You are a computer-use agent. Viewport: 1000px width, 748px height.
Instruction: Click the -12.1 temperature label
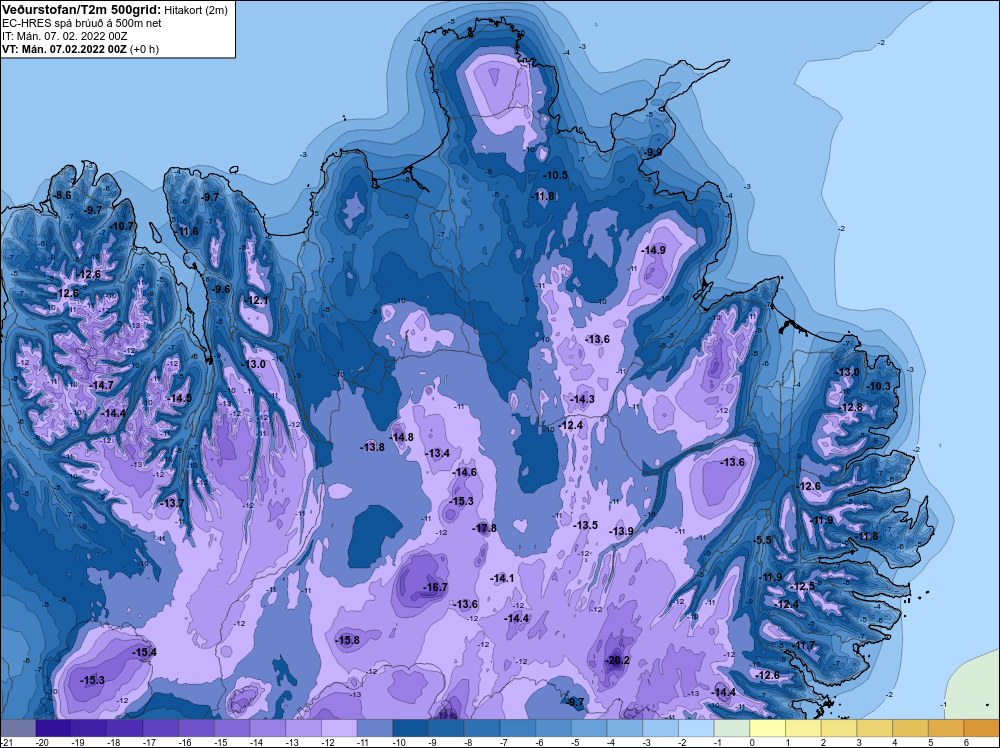tap(256, 300)
